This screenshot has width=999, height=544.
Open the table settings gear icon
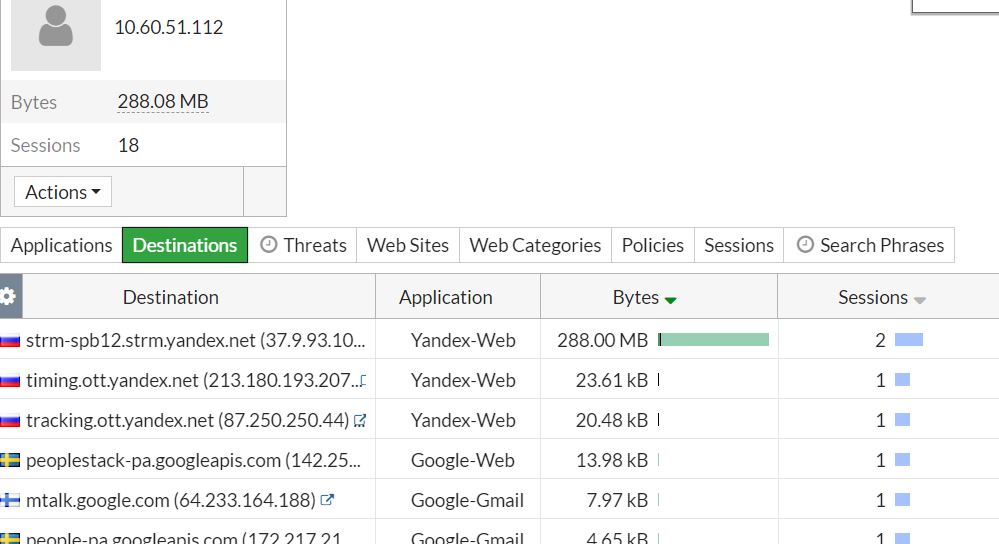coord(8,297)
